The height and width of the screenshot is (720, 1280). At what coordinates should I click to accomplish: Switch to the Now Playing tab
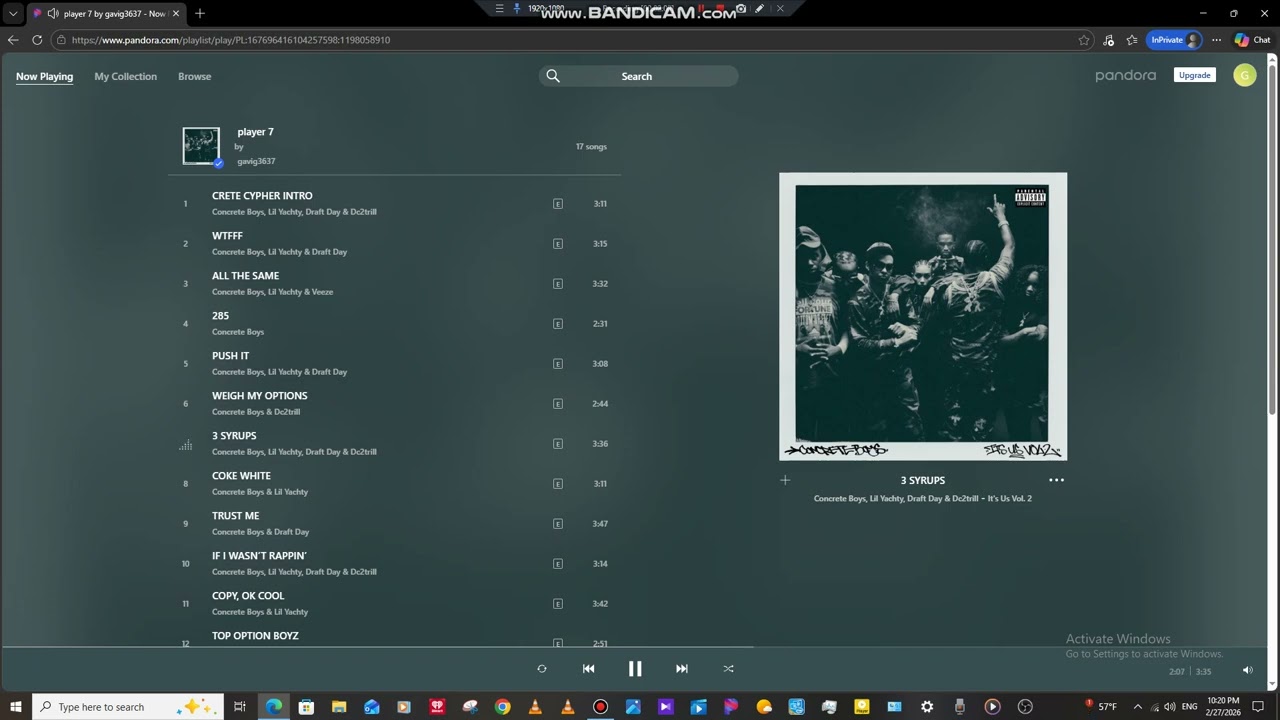pos(44,76)
